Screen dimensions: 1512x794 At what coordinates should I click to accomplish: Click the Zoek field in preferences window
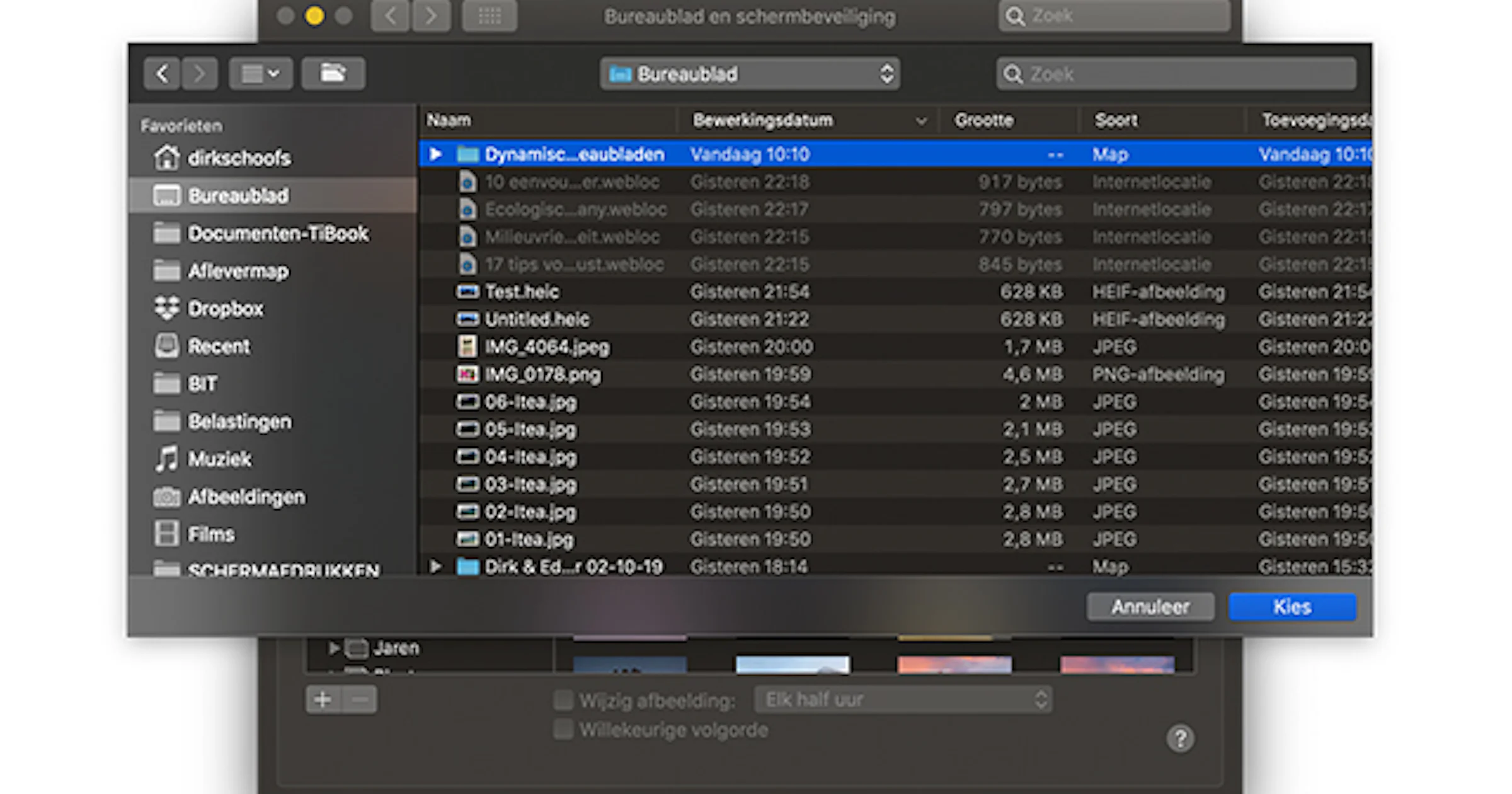(1114, 16)
